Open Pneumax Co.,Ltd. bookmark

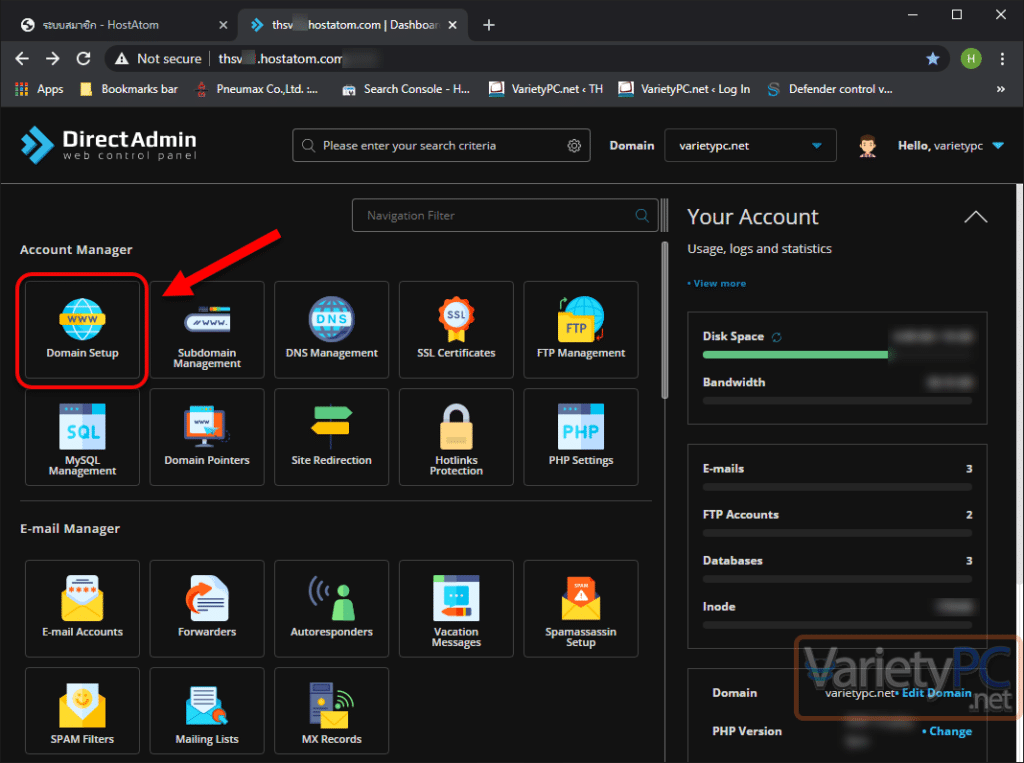[x=257, y=89]
